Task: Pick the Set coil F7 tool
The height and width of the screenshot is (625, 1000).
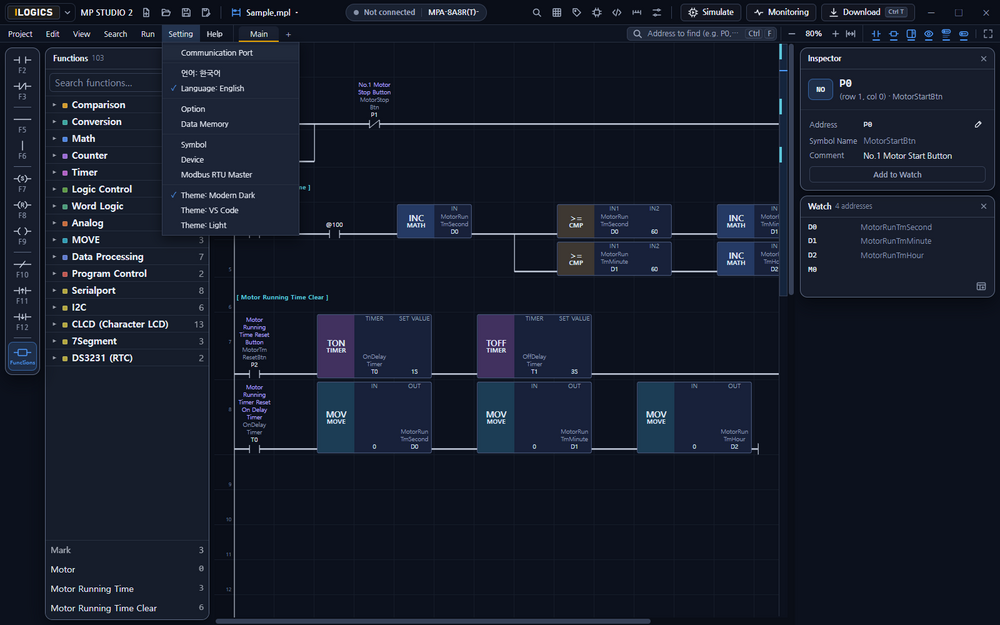Action: [x=22, y=183]
